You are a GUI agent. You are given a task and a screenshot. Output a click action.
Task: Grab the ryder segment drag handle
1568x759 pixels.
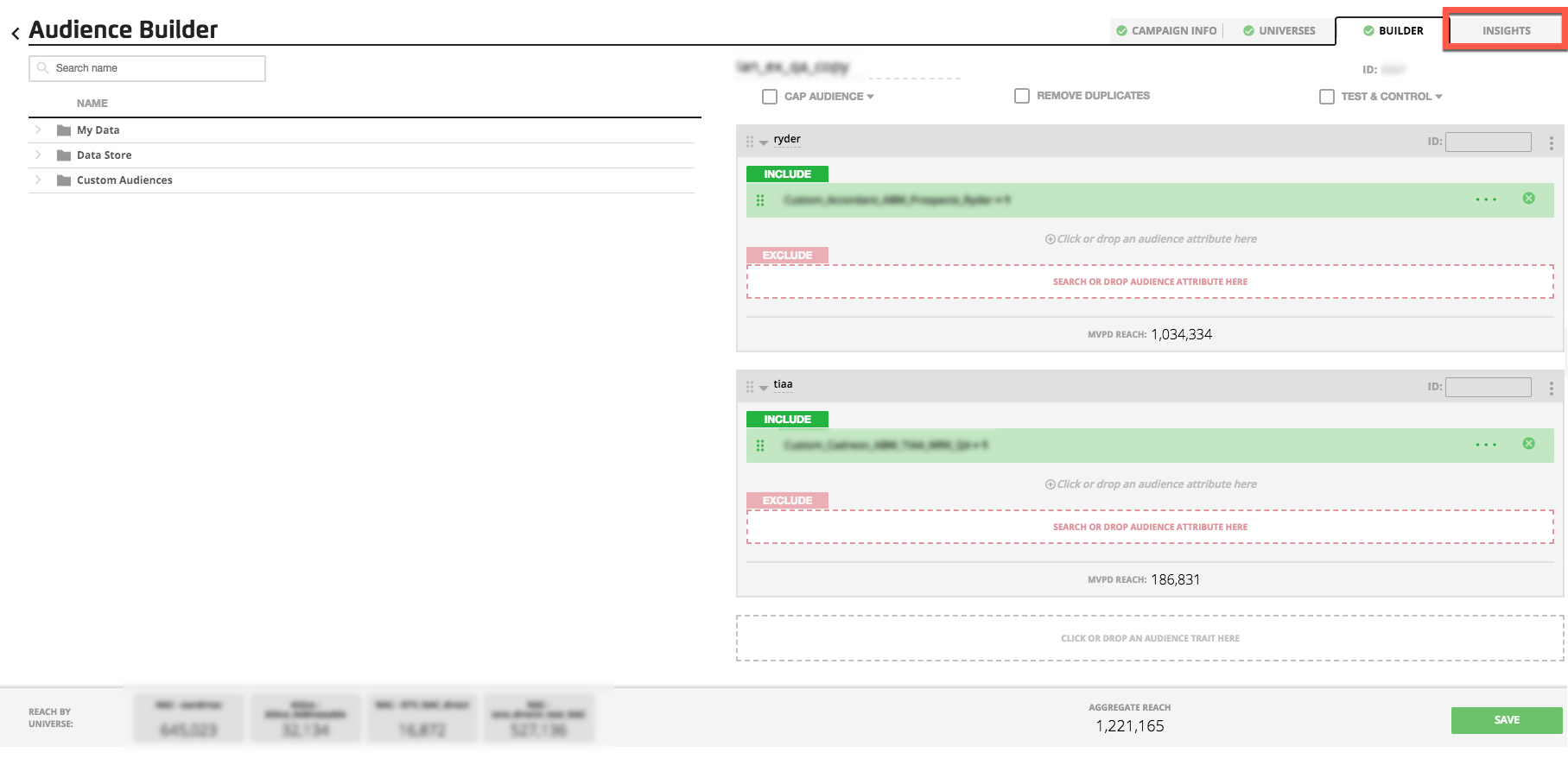(750, 142)
